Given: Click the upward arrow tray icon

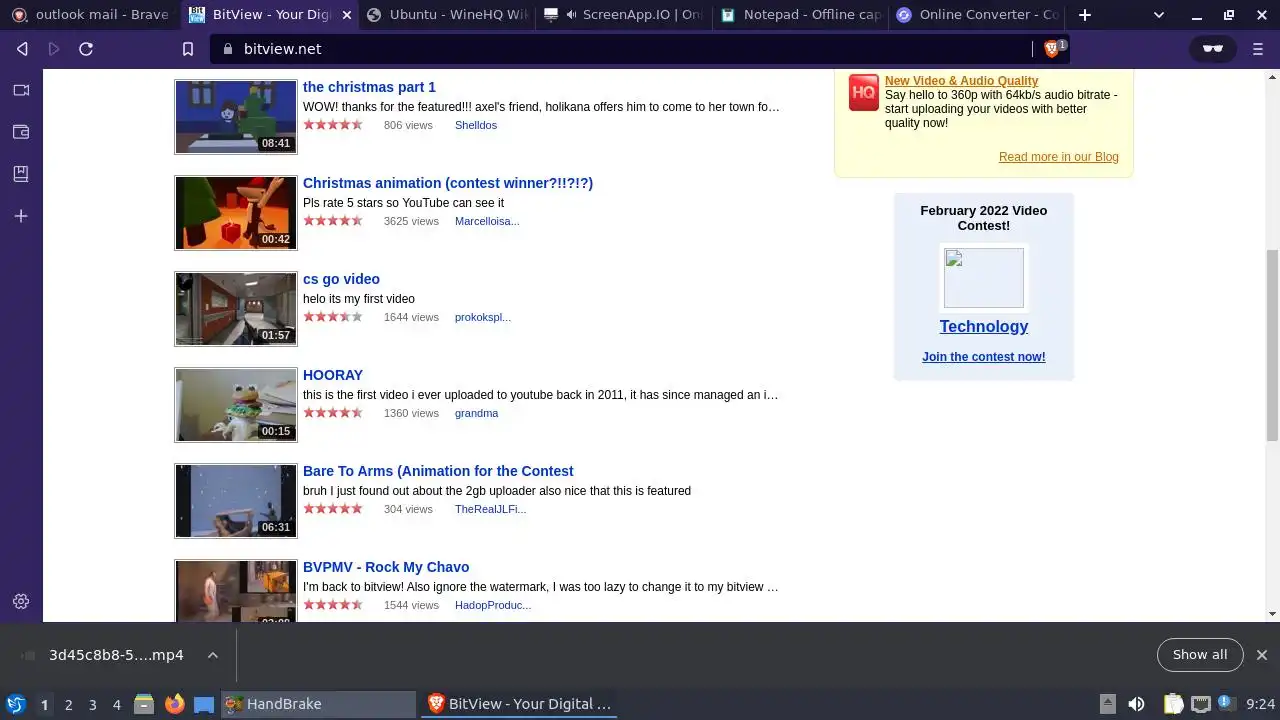Looking at the screenshot, I should pos(1107,704).
